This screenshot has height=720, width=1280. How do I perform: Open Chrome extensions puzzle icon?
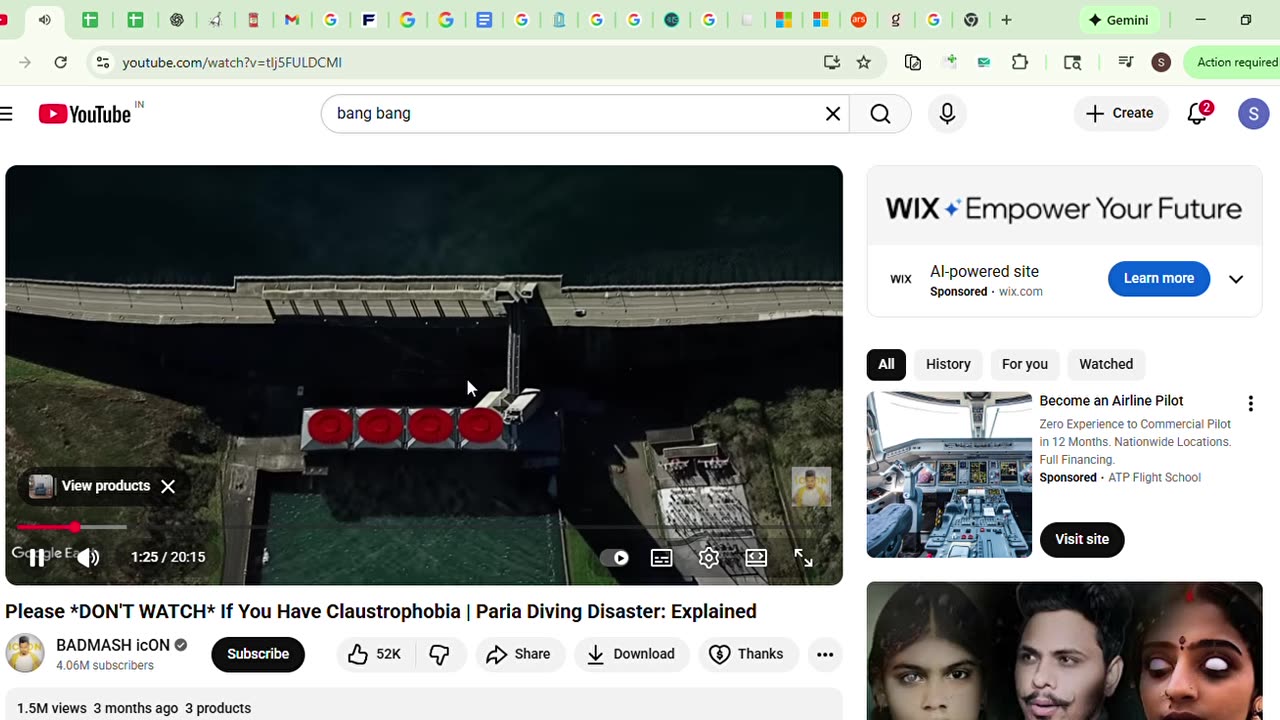click(x=1020, y=62)
